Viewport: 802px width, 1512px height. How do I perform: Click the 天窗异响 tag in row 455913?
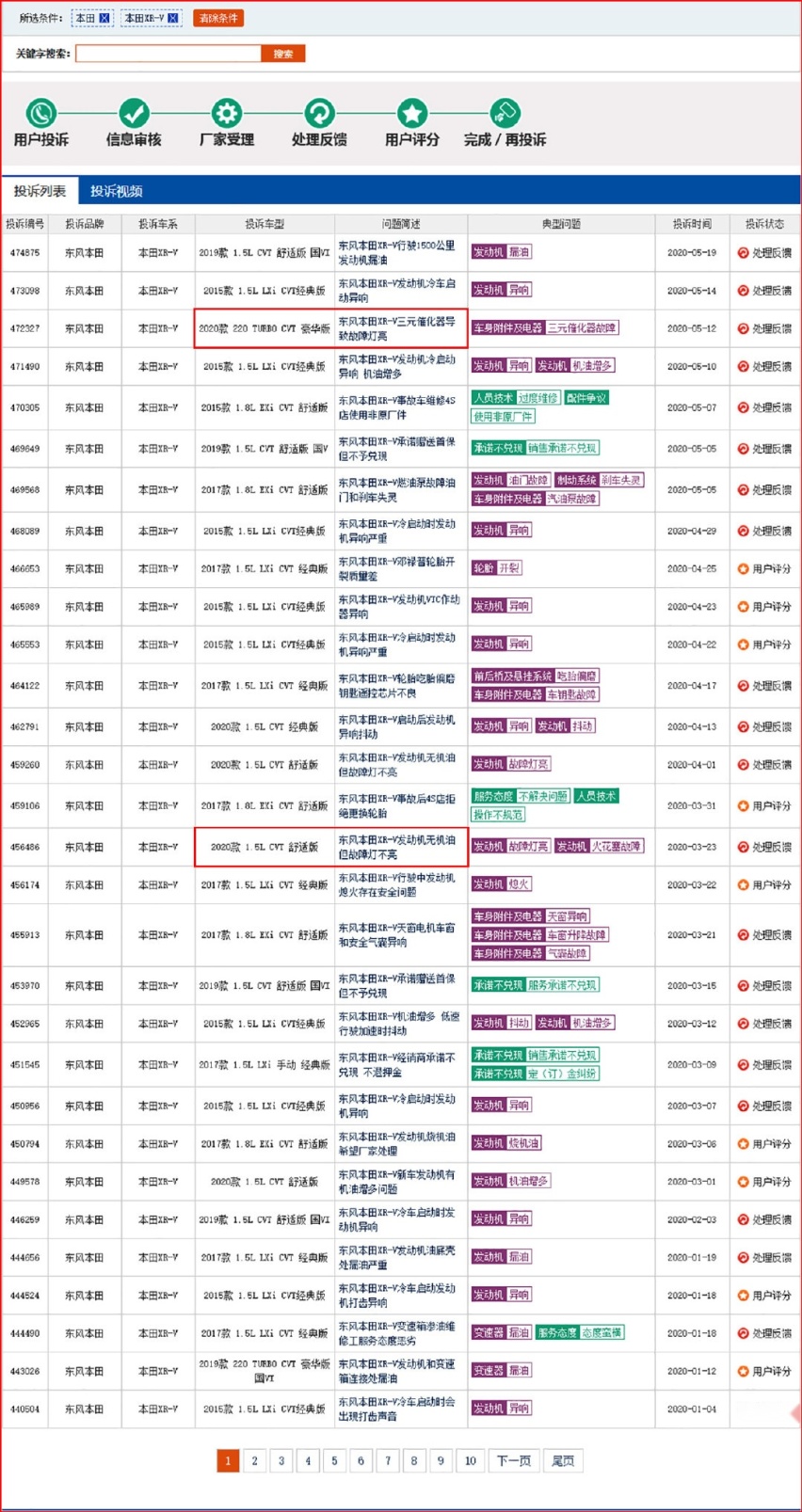(568, 916)
